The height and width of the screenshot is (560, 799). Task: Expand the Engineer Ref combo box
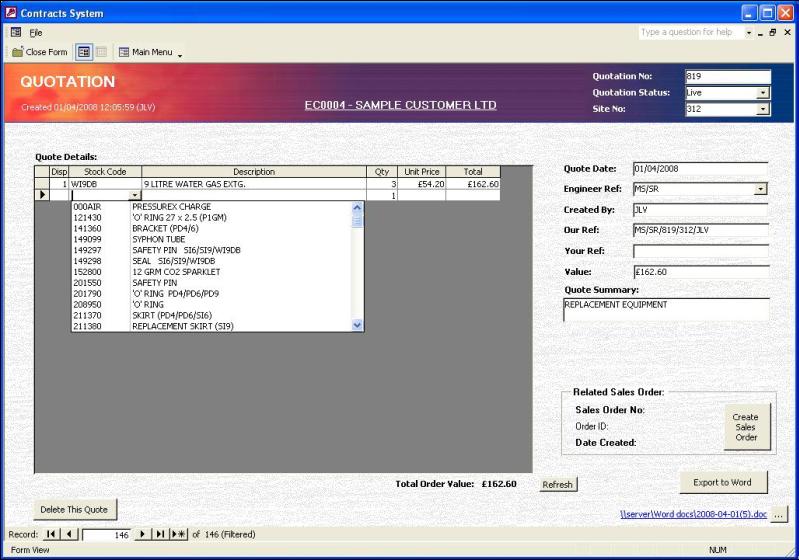(x=760, y=189)
